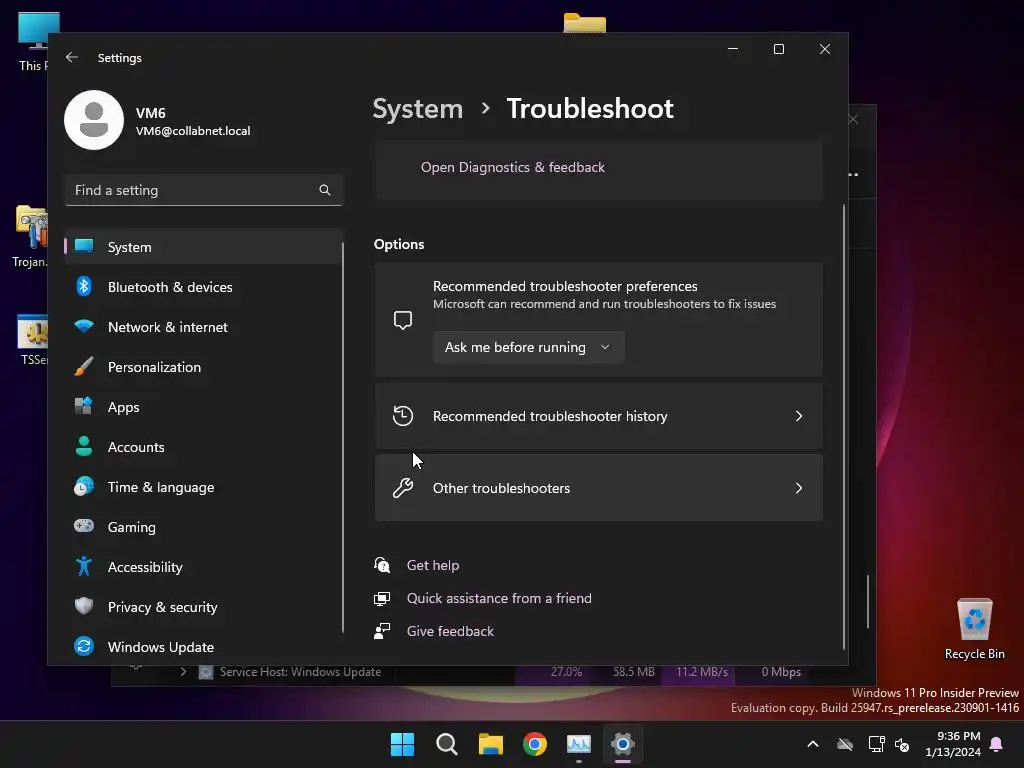
Task: Click the history clock icon
Action: 403,416
